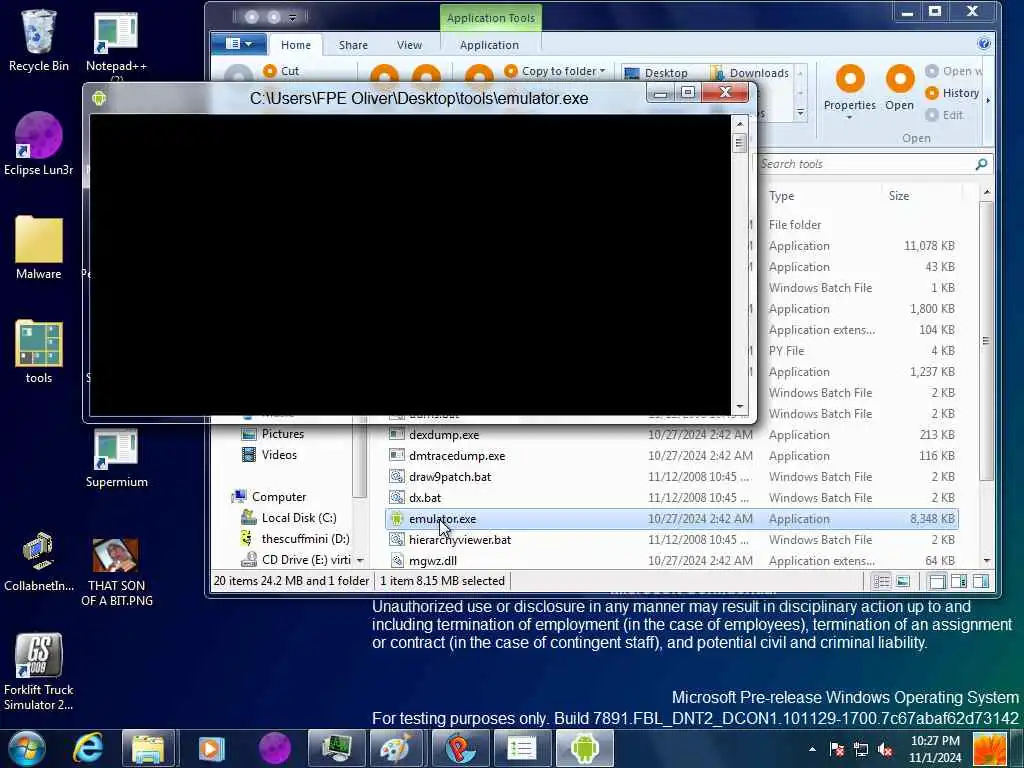
Task: Open the Copy to folder dropdown
Action: (x=555, y=71)
